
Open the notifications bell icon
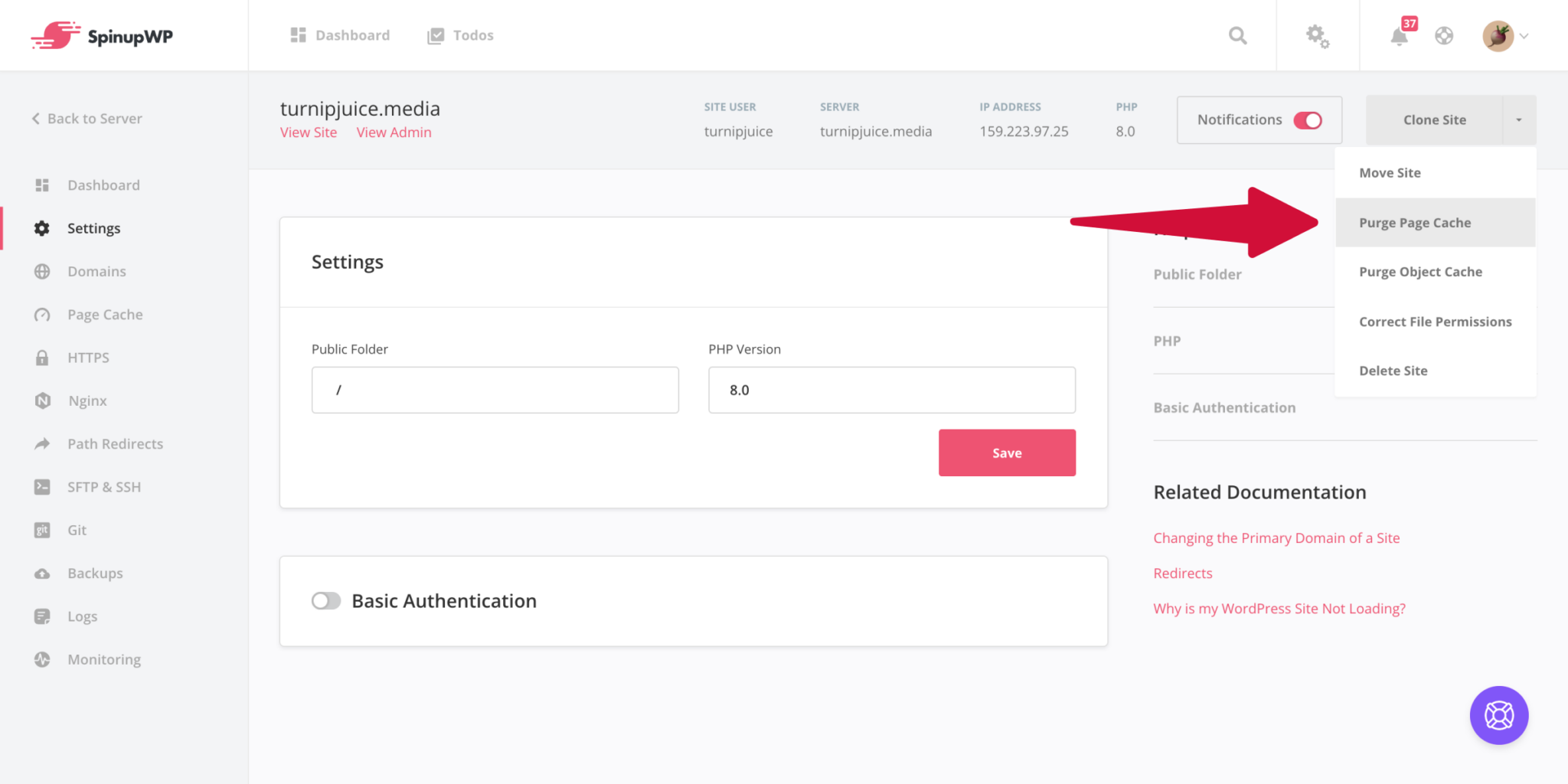[x=1400, y=36]
